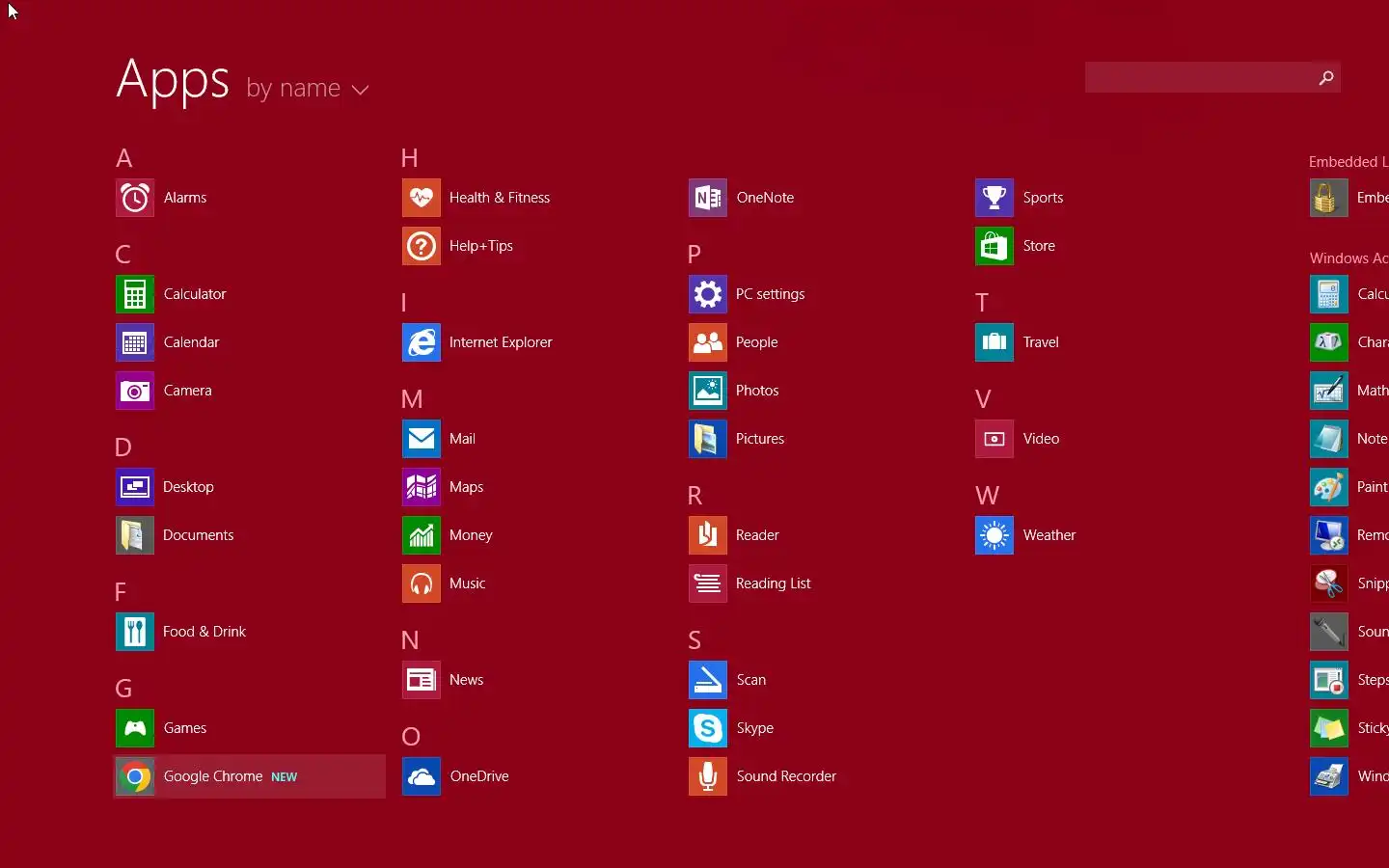The image size is (1389, 868).
Task: Open the Money app icon
Action: click(422, 535)
